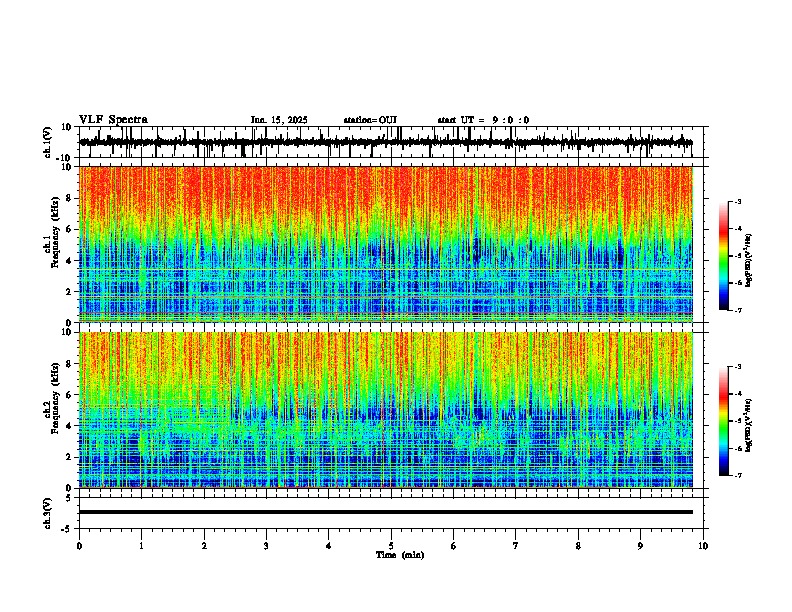The width and height of the screenshot is (792, 612).
Task: Click the ch.1 spectrogram panel
Action: [386, 244]
